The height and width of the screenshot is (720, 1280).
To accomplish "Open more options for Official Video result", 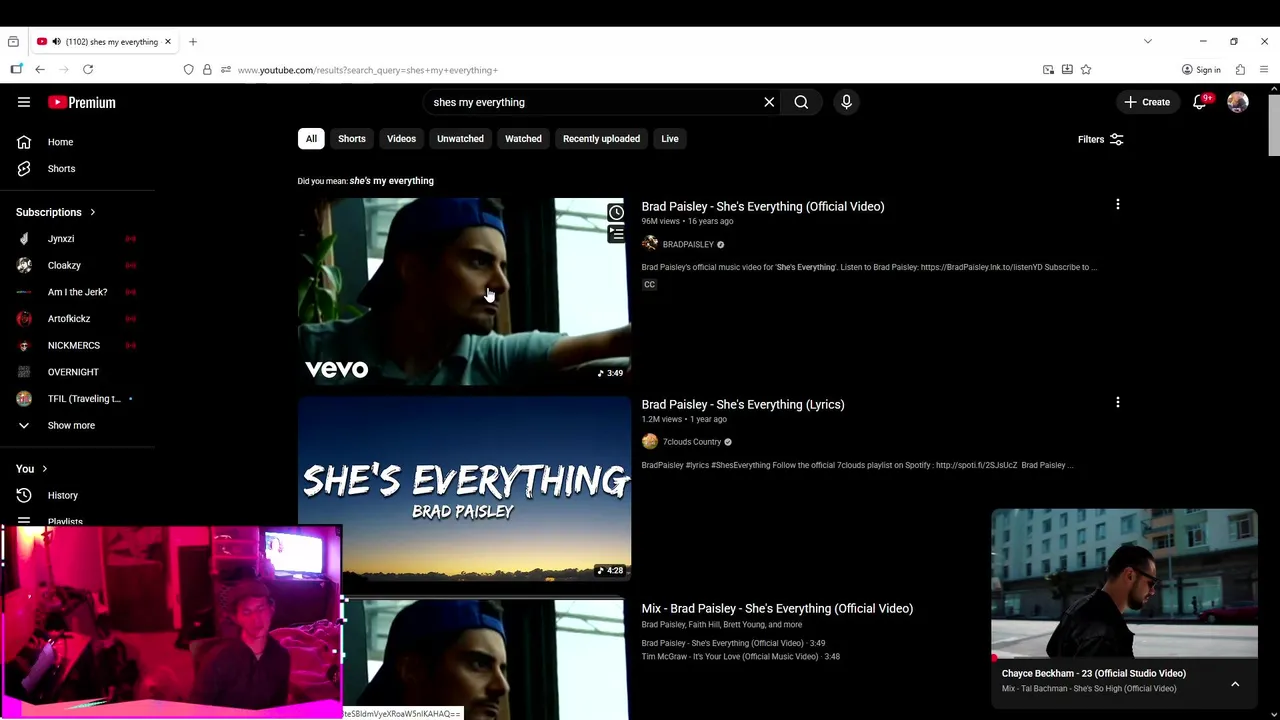I will coord(1117,205).
